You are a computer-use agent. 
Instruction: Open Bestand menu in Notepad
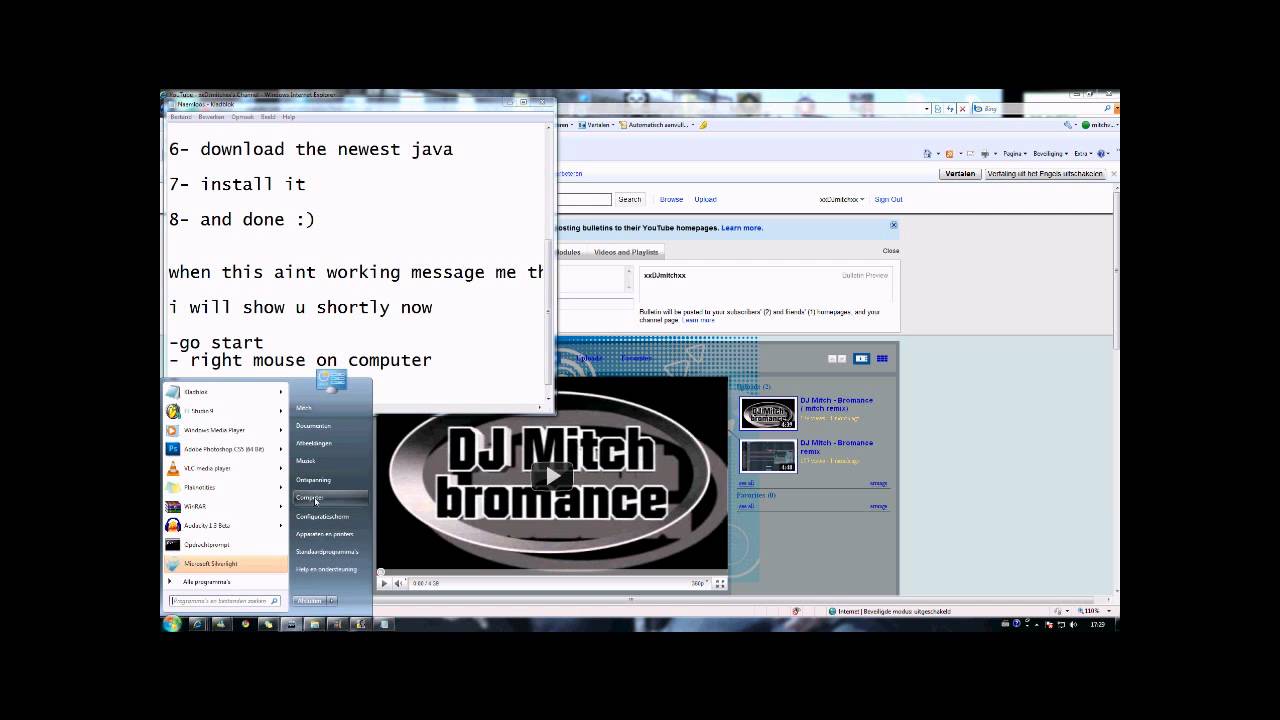pyautogui.click(x=181, y=117)
